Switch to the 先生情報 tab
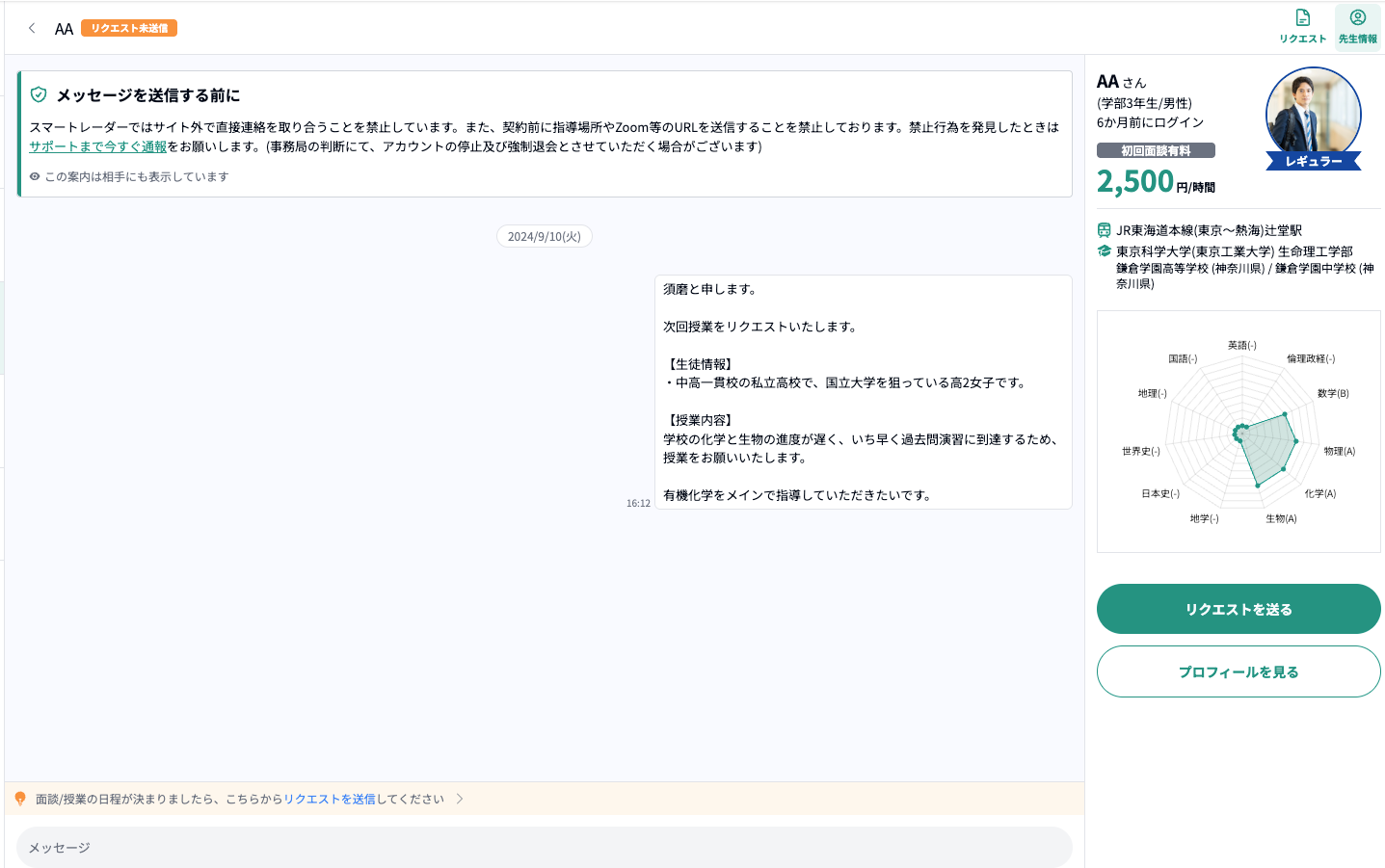The width and height of the screenshot is (1385, 868). click(x=1357, y=26)
